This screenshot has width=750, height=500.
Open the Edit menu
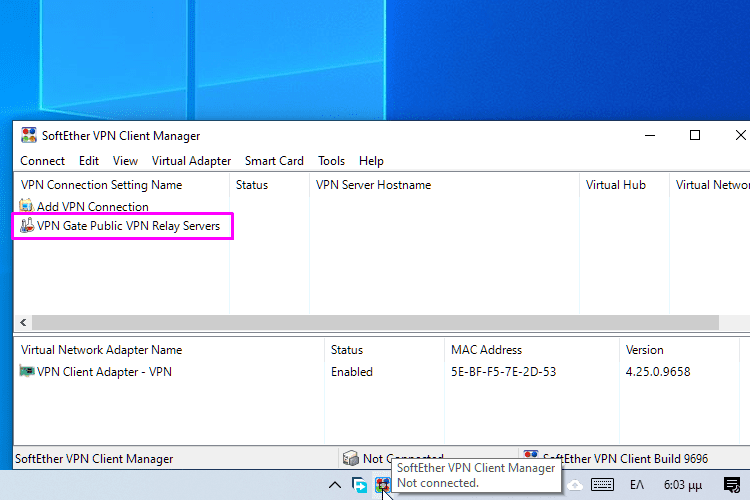[x=88, y=161]
